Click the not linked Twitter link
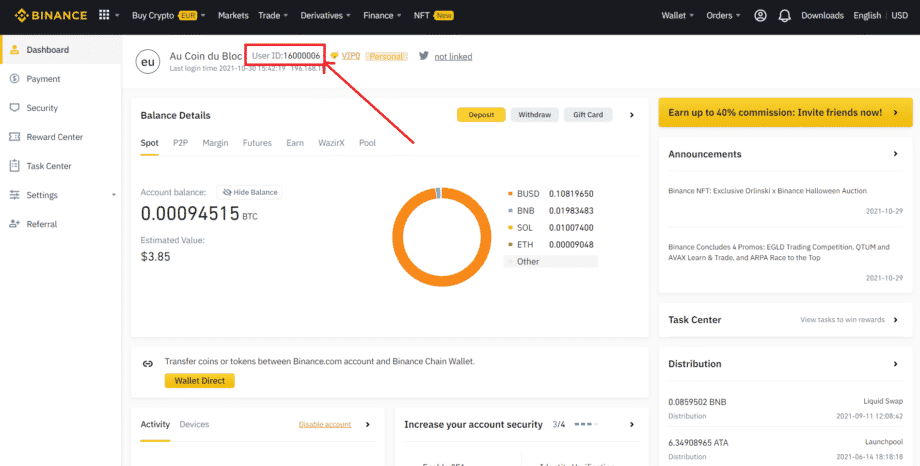The width and height of the screenshot is (920, 466). (x=453, y=56)
